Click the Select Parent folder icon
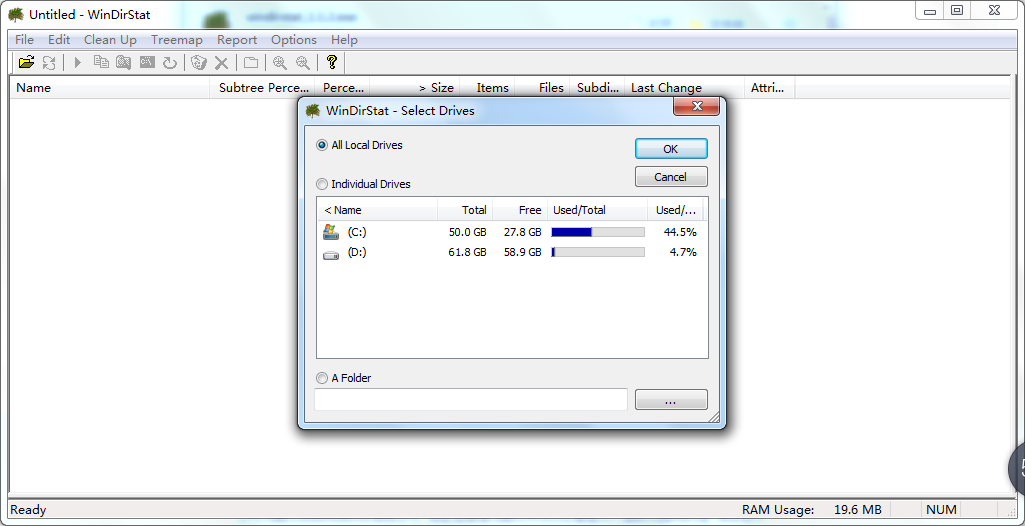 251,63
